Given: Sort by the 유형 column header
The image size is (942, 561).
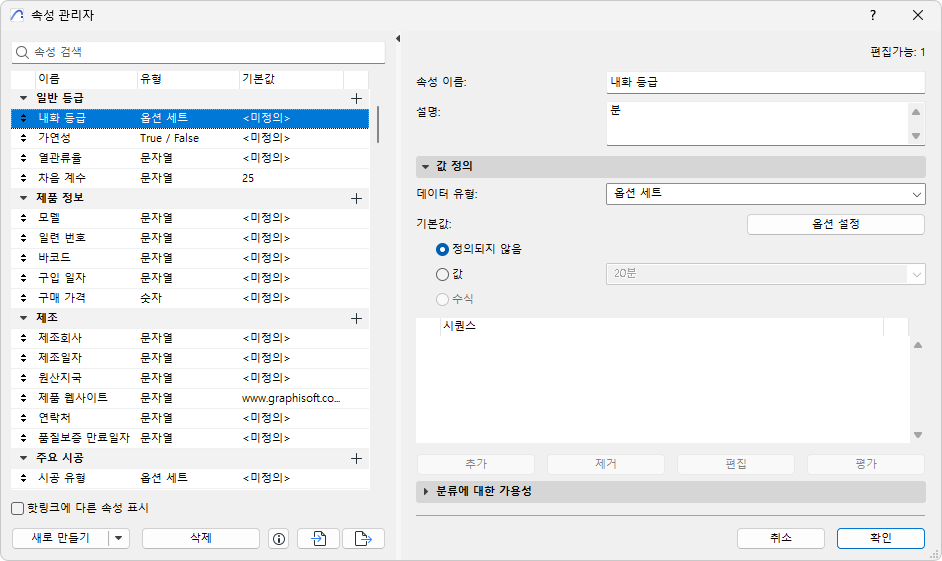Looking at the screenshot, I should [x=188, y=79].
